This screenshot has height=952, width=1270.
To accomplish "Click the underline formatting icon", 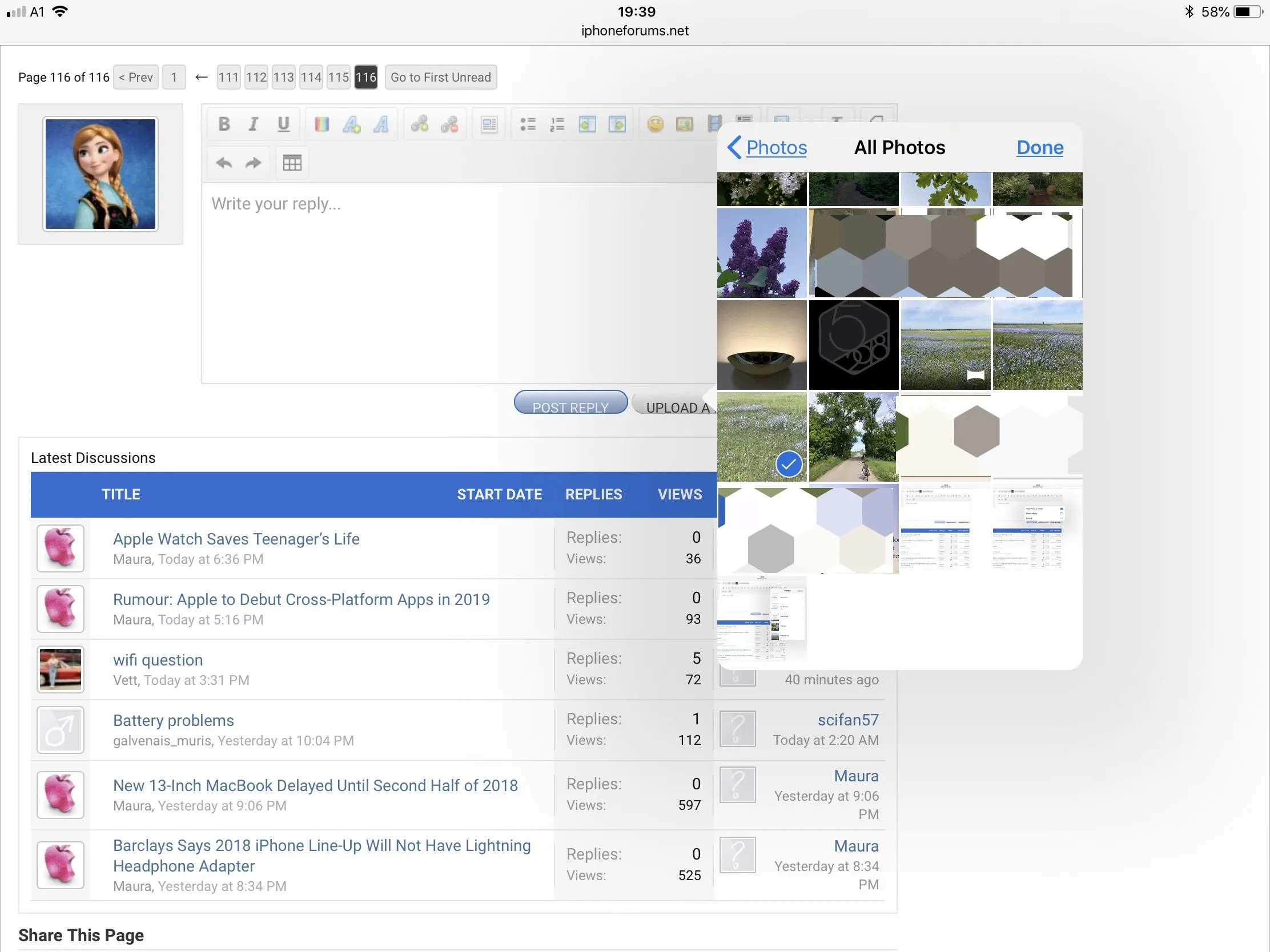I will [283, 124].
